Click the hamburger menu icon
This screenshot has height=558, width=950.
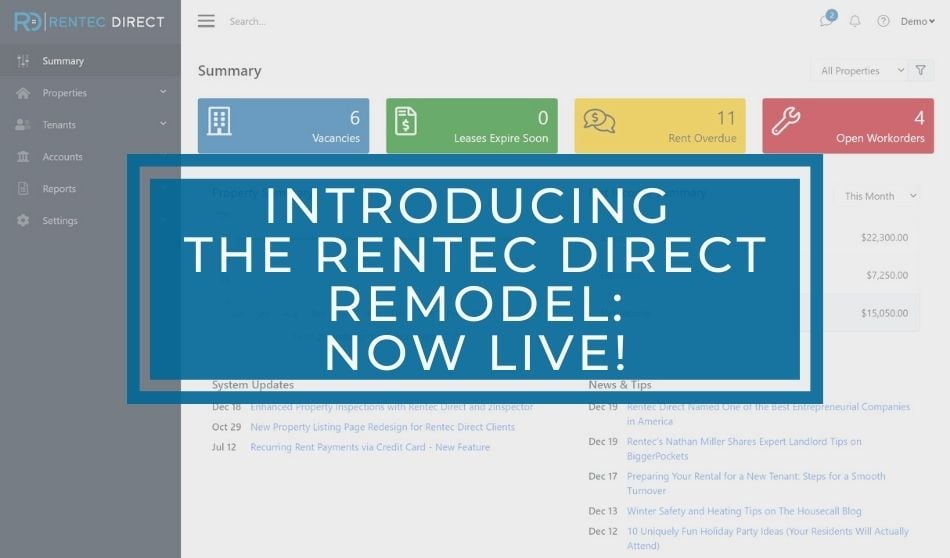point(206,21)
